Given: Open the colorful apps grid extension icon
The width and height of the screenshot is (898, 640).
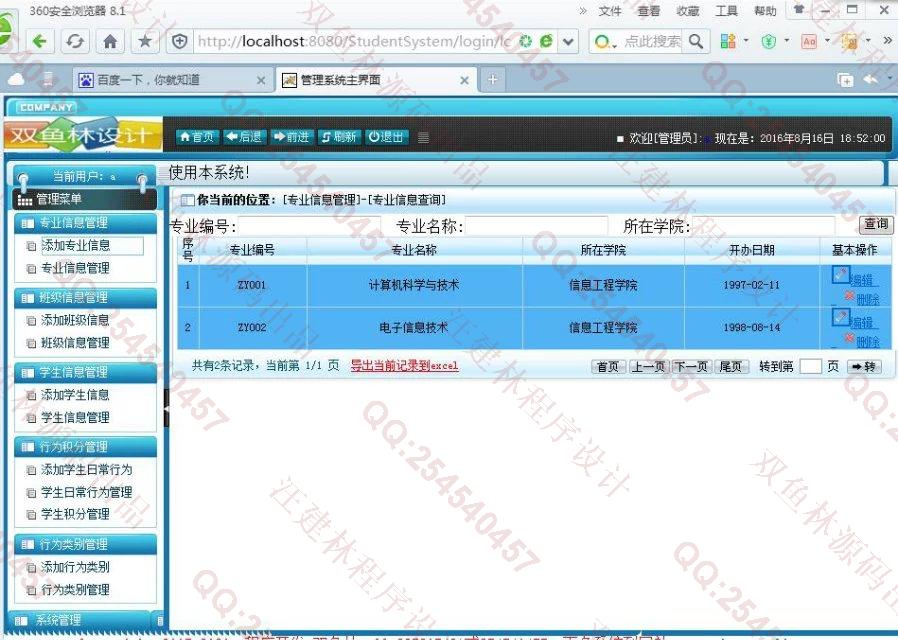Looking at the screenshot, I should 727,41.
